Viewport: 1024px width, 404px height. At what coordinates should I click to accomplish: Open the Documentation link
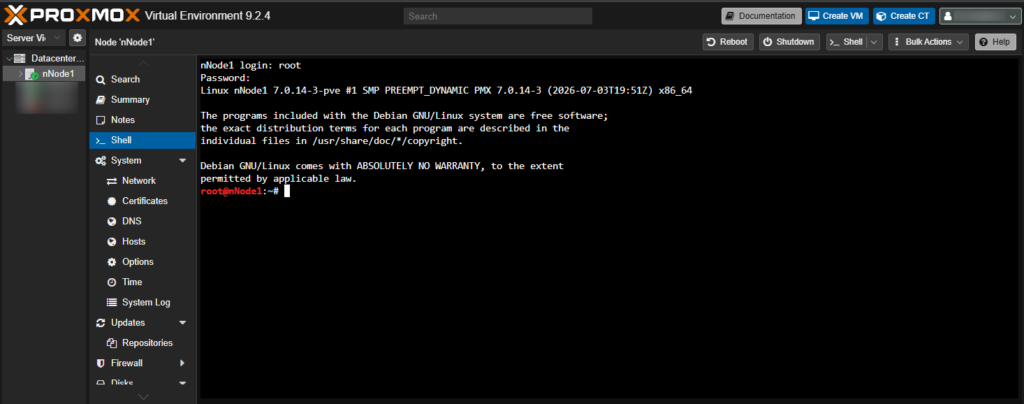(x=761, y=16)
